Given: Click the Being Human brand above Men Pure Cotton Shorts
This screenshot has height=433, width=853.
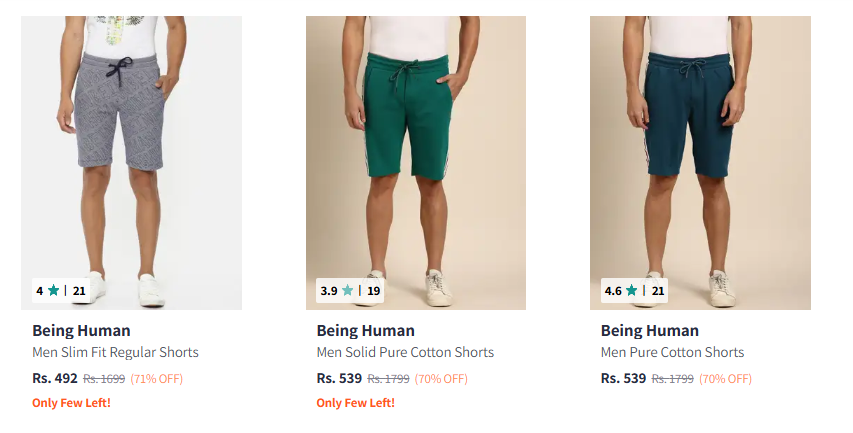Looking at the screenshot, I should [x=649, y=330].
